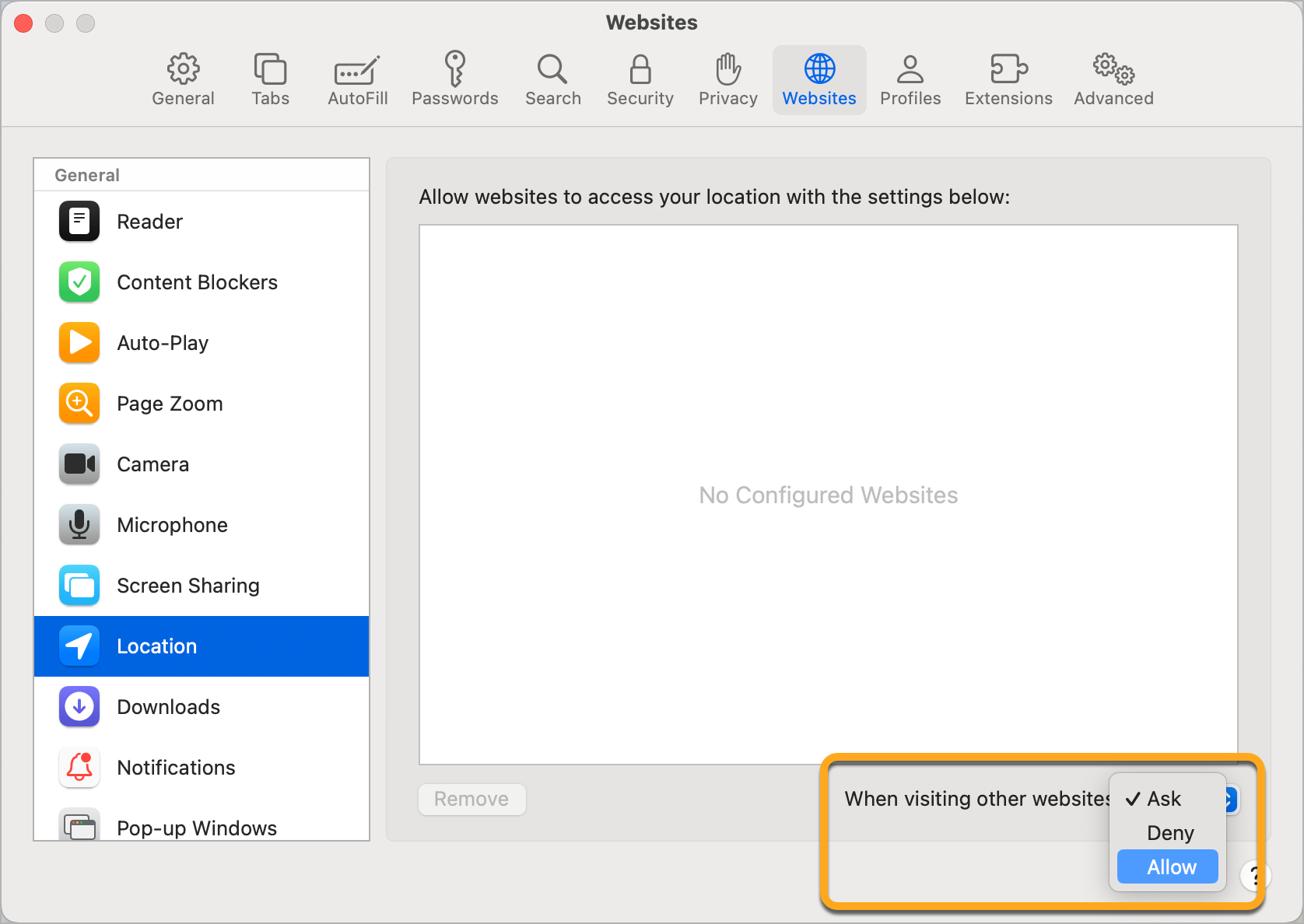Choose Ask in the popup menu

pyautogui.click(x=1167, y=799)
